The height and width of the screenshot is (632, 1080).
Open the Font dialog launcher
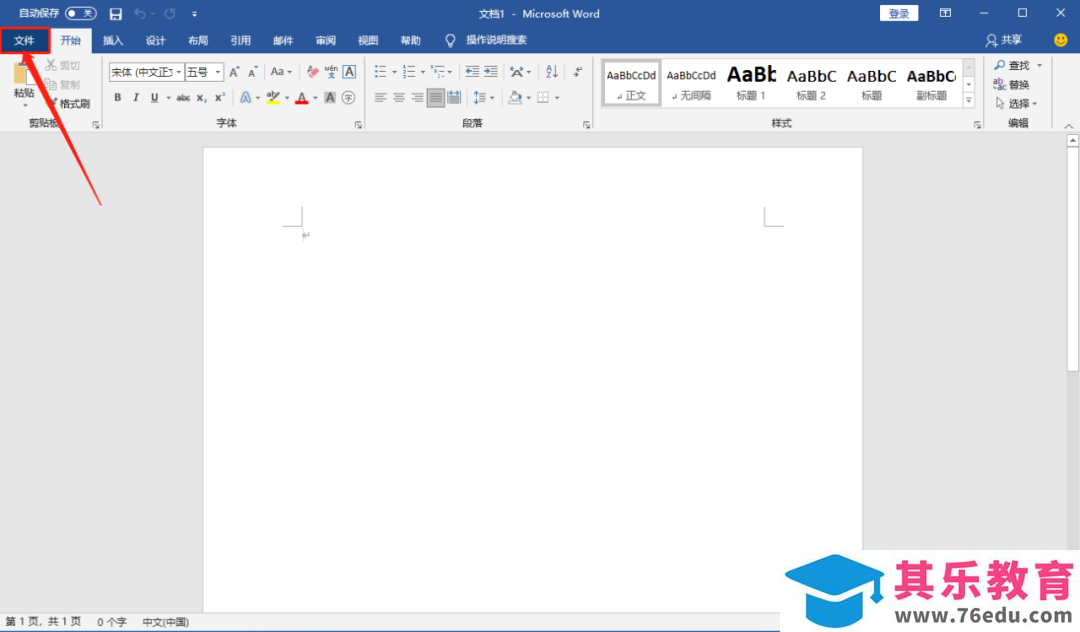[x=358, y=125]
